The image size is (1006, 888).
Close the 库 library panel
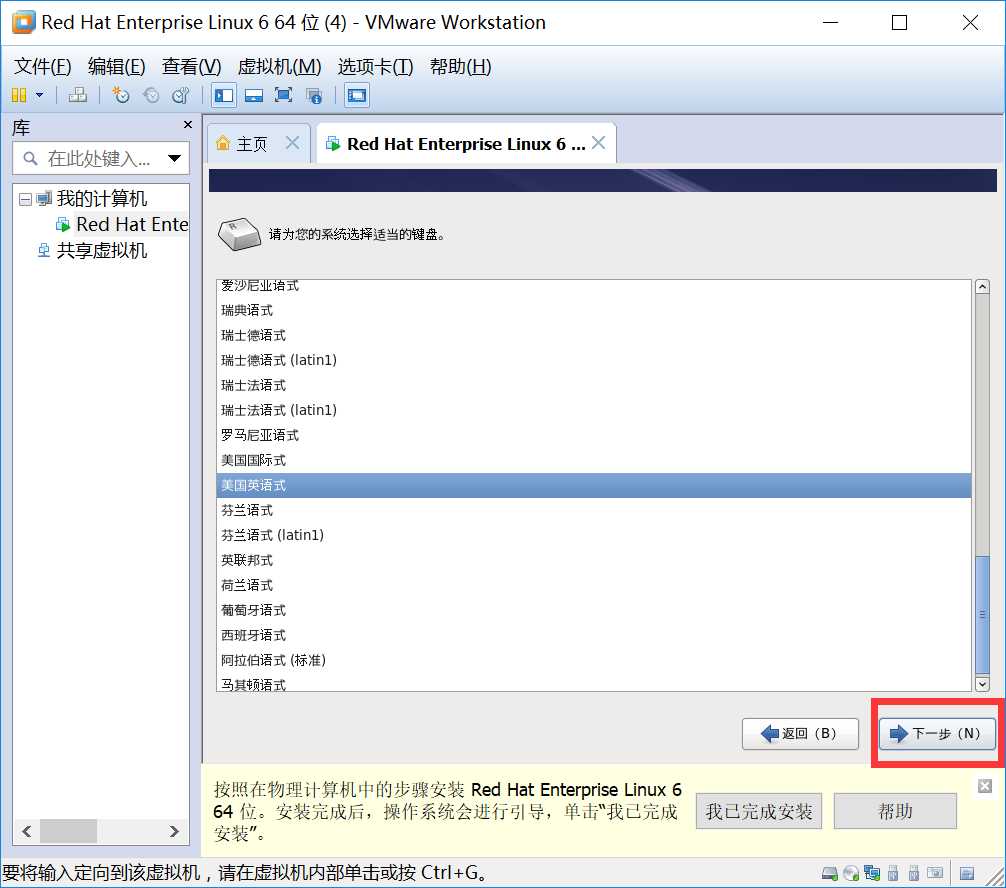(187, 124)
